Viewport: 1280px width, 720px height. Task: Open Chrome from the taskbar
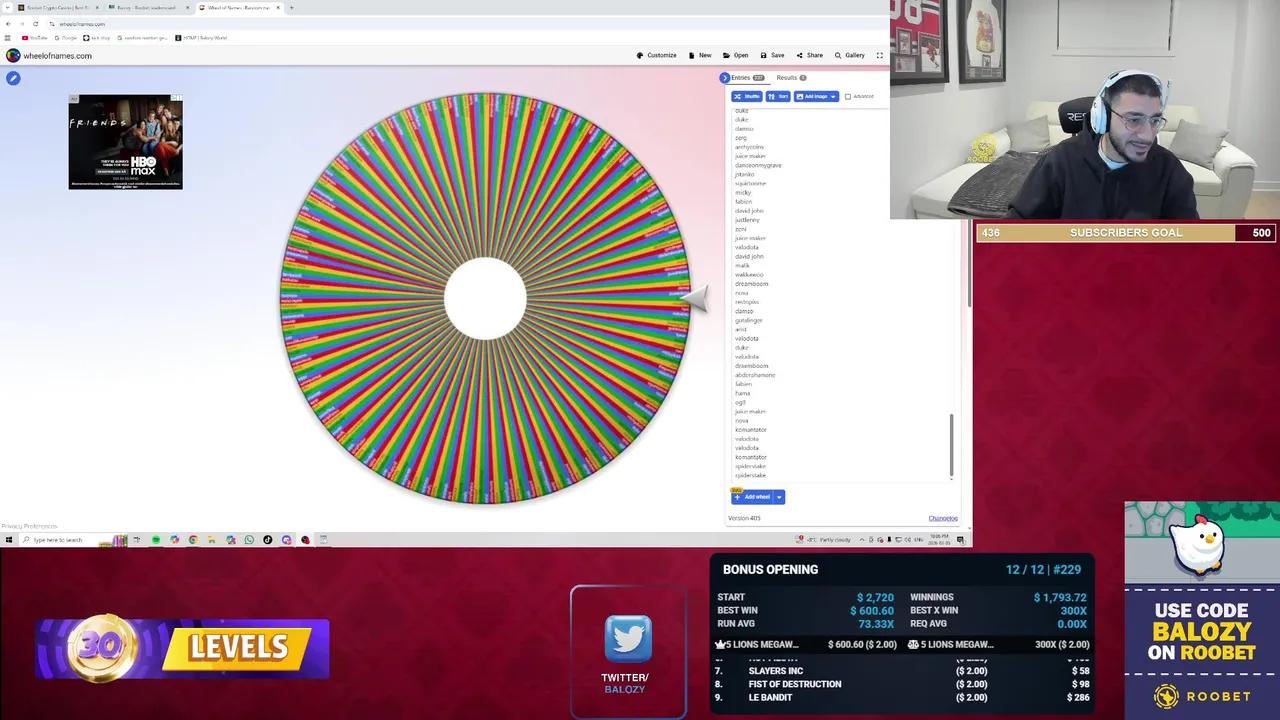(x=193, y=540)
